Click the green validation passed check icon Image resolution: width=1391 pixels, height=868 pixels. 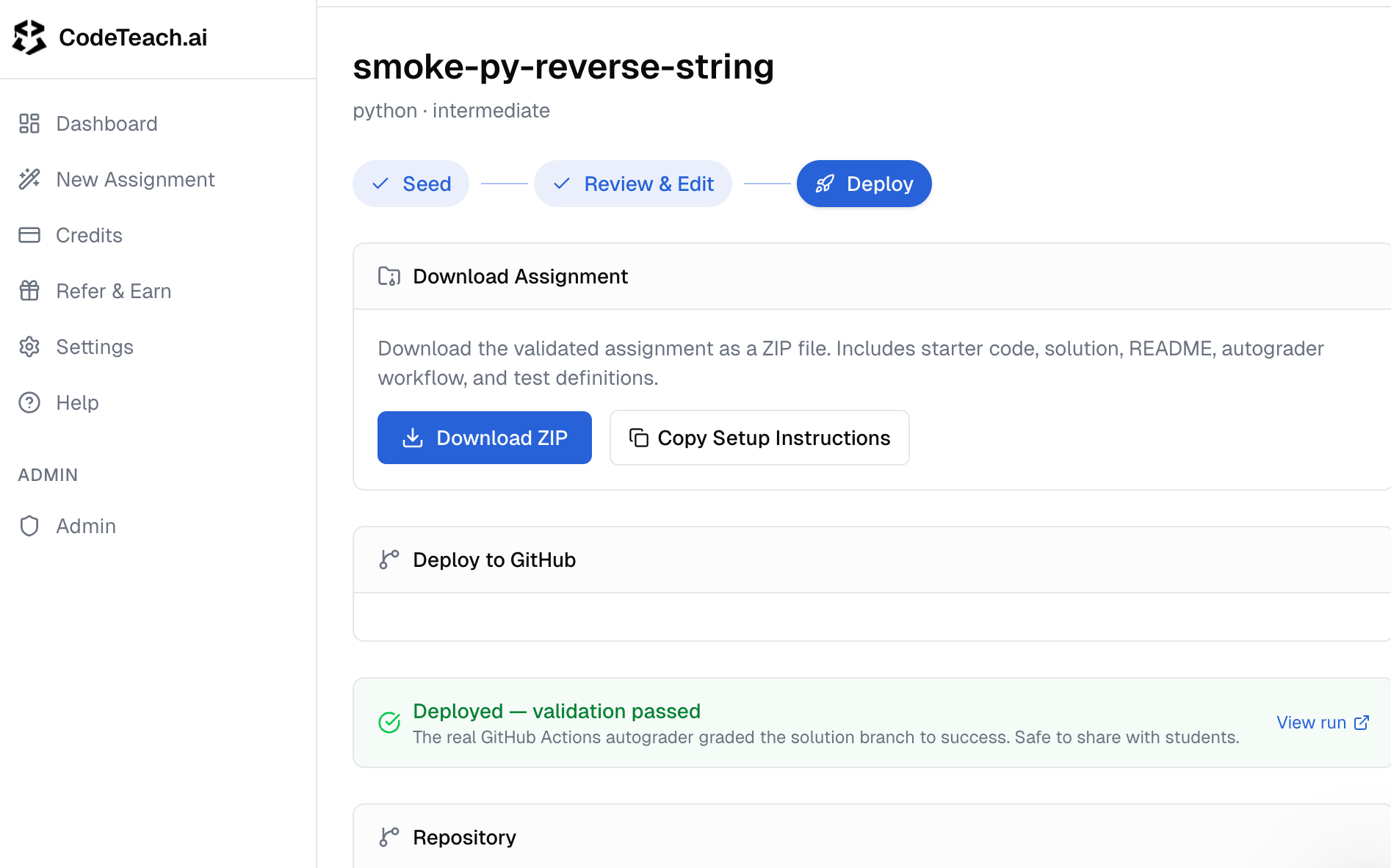(389, 723)
